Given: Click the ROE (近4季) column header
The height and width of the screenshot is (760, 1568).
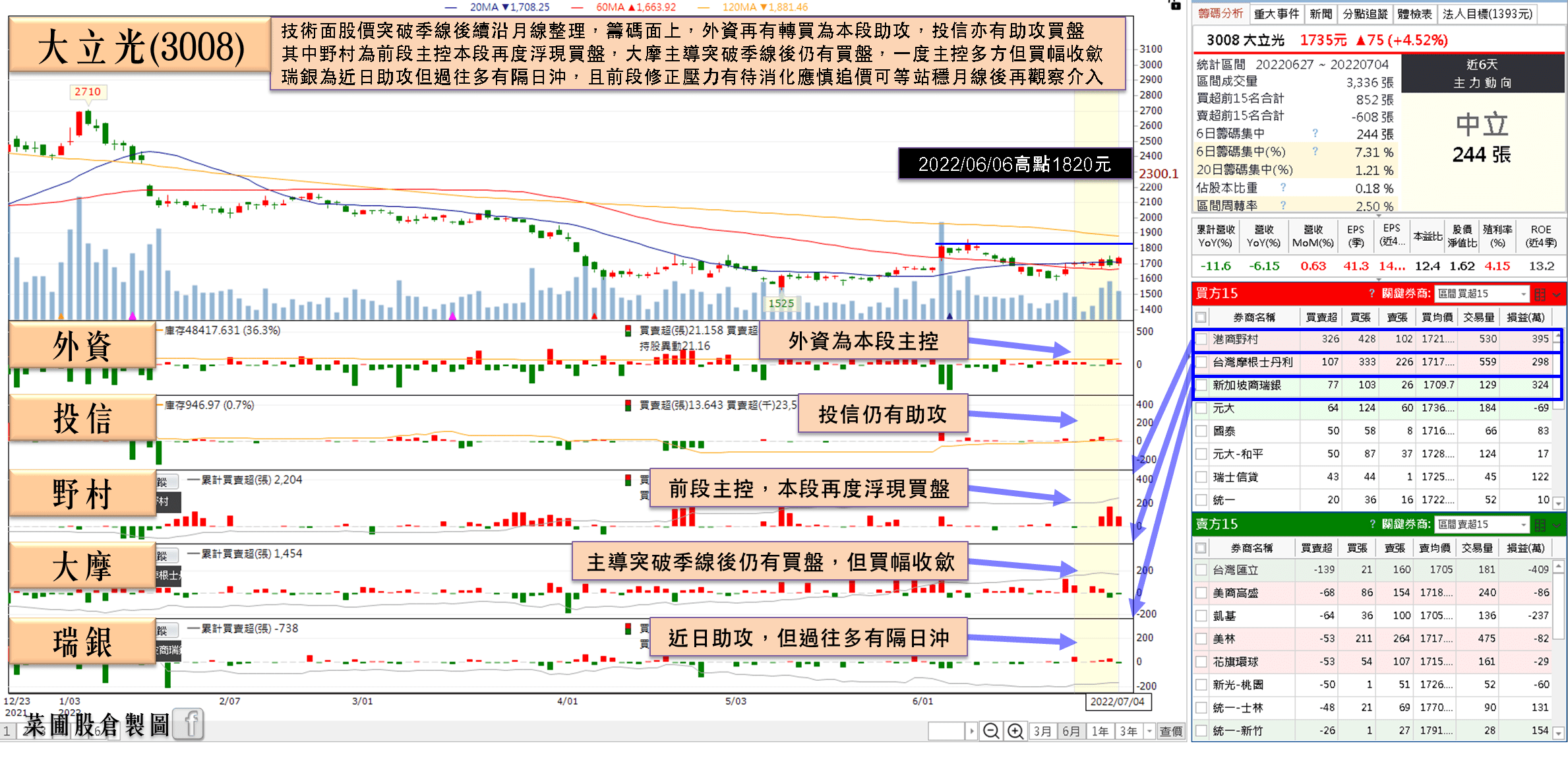Looking at the screenshot, I should (x=1541, y=236).
